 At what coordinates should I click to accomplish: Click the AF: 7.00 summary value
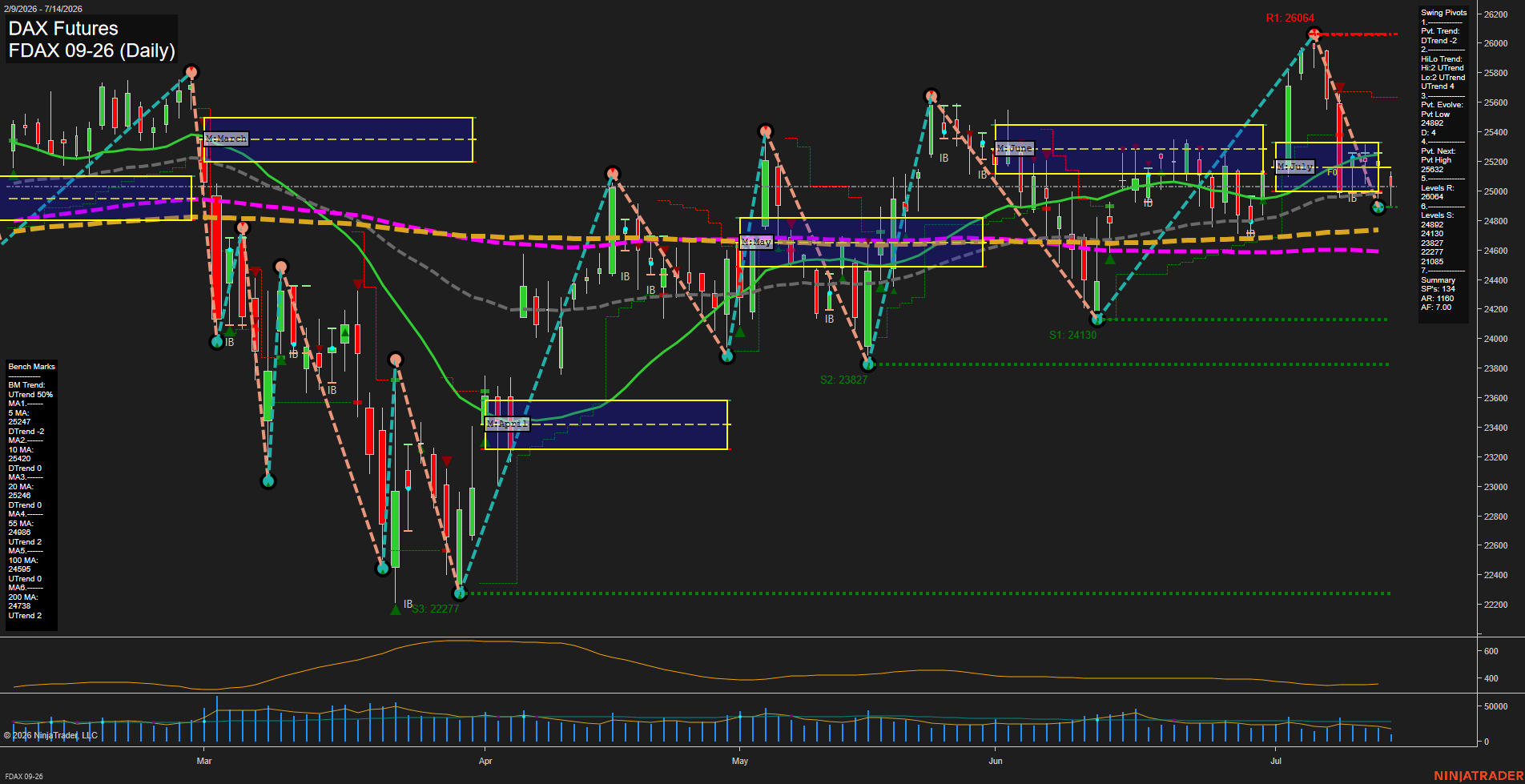1437,308
